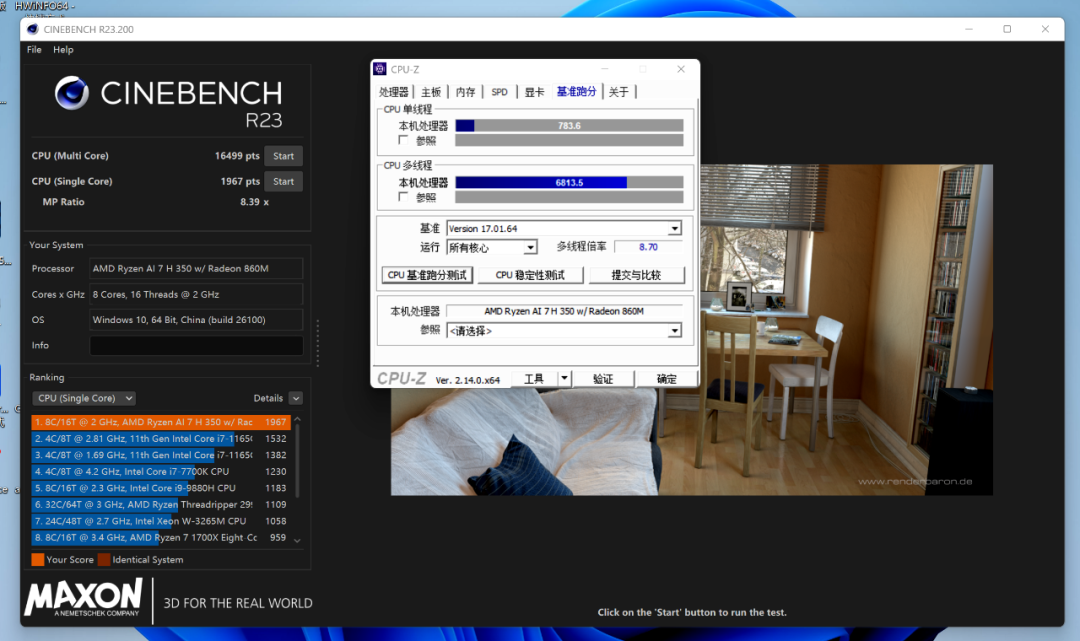Switch to the 内存 tab in CPU-Z

[465, 92]
